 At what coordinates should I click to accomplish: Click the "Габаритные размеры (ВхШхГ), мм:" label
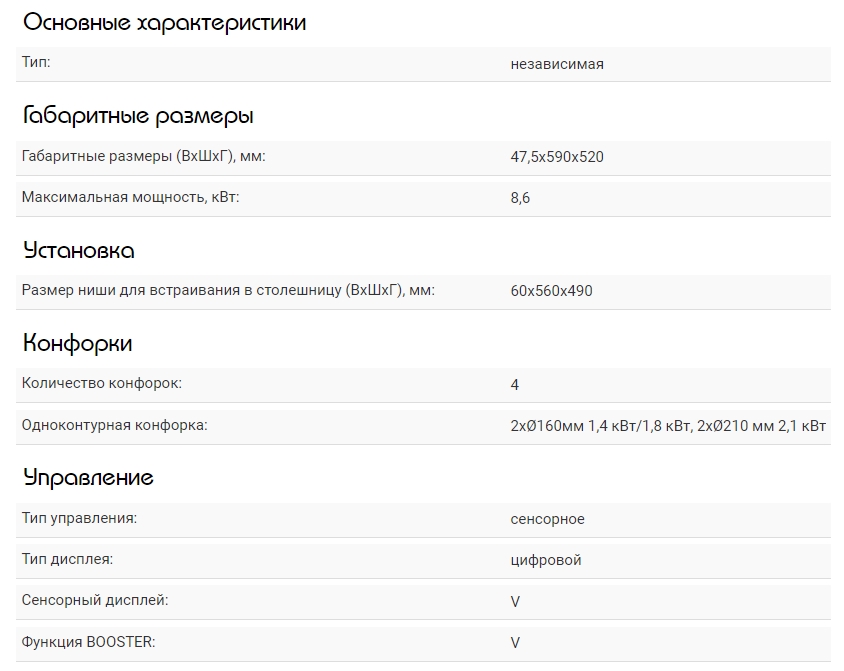coord(143,157)
